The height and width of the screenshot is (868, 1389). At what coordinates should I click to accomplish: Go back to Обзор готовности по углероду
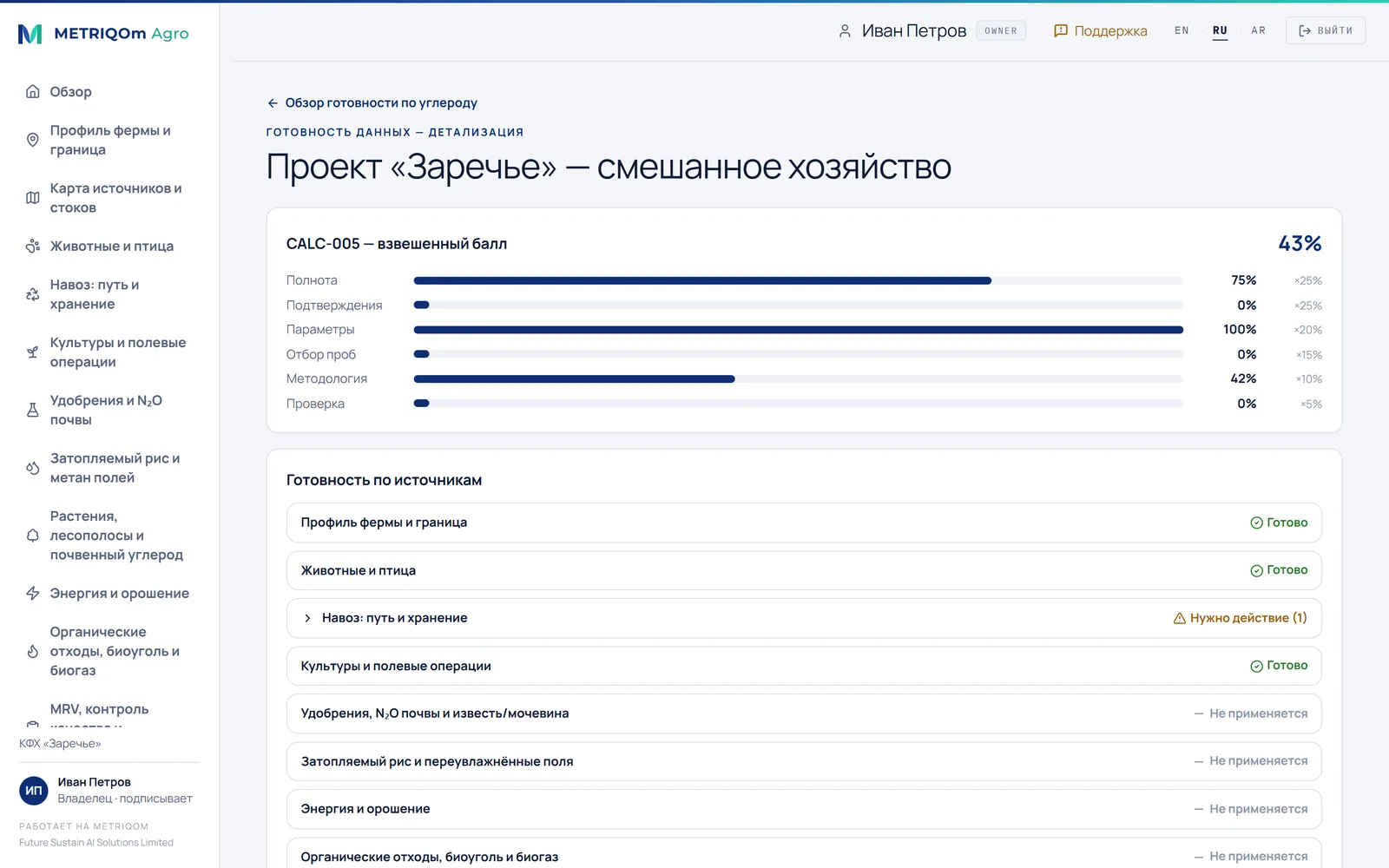point(372,103)
